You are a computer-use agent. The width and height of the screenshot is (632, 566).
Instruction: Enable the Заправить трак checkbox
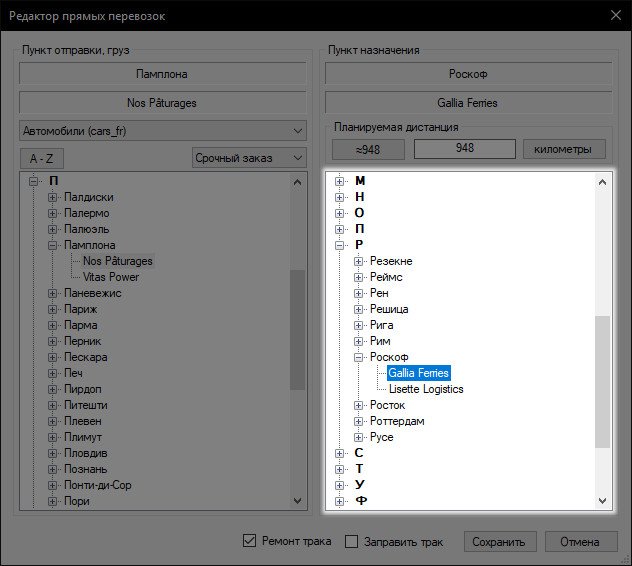click(x=351, y=542)
